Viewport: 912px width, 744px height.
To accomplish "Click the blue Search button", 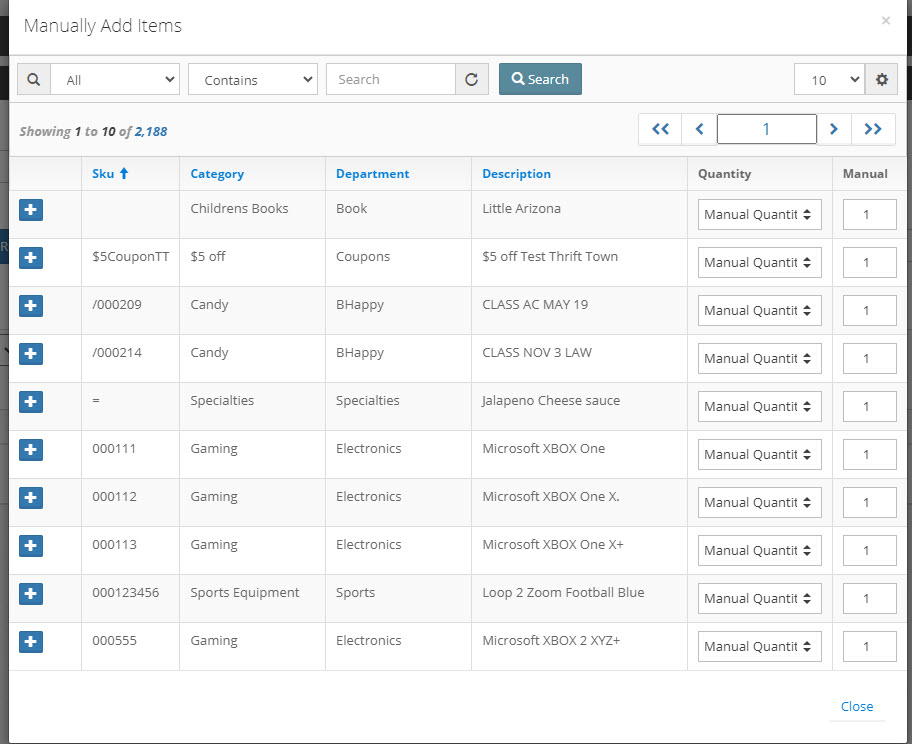I will 540,79.
